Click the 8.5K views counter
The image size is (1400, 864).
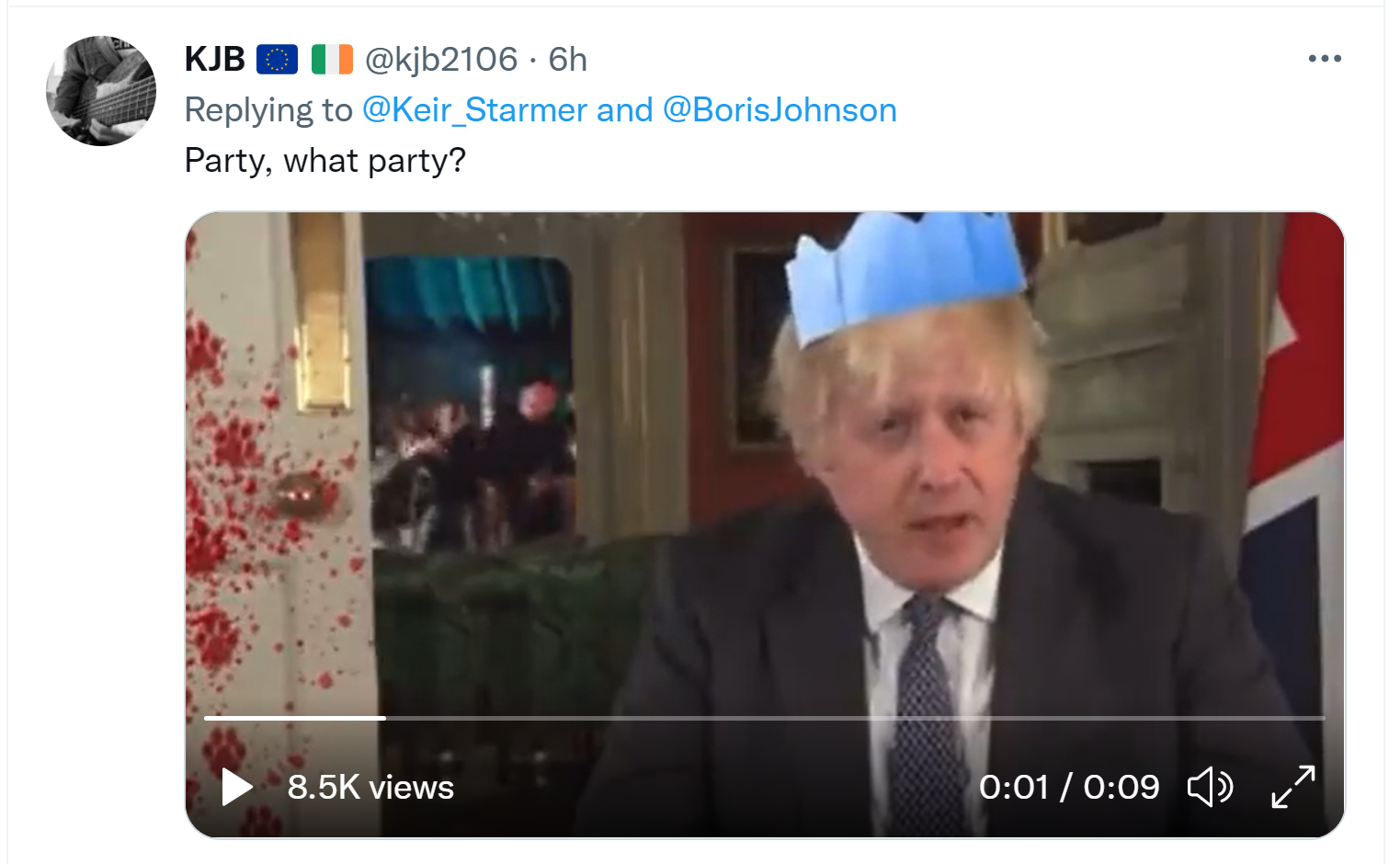pyautogui.click(x=370, y=788)
